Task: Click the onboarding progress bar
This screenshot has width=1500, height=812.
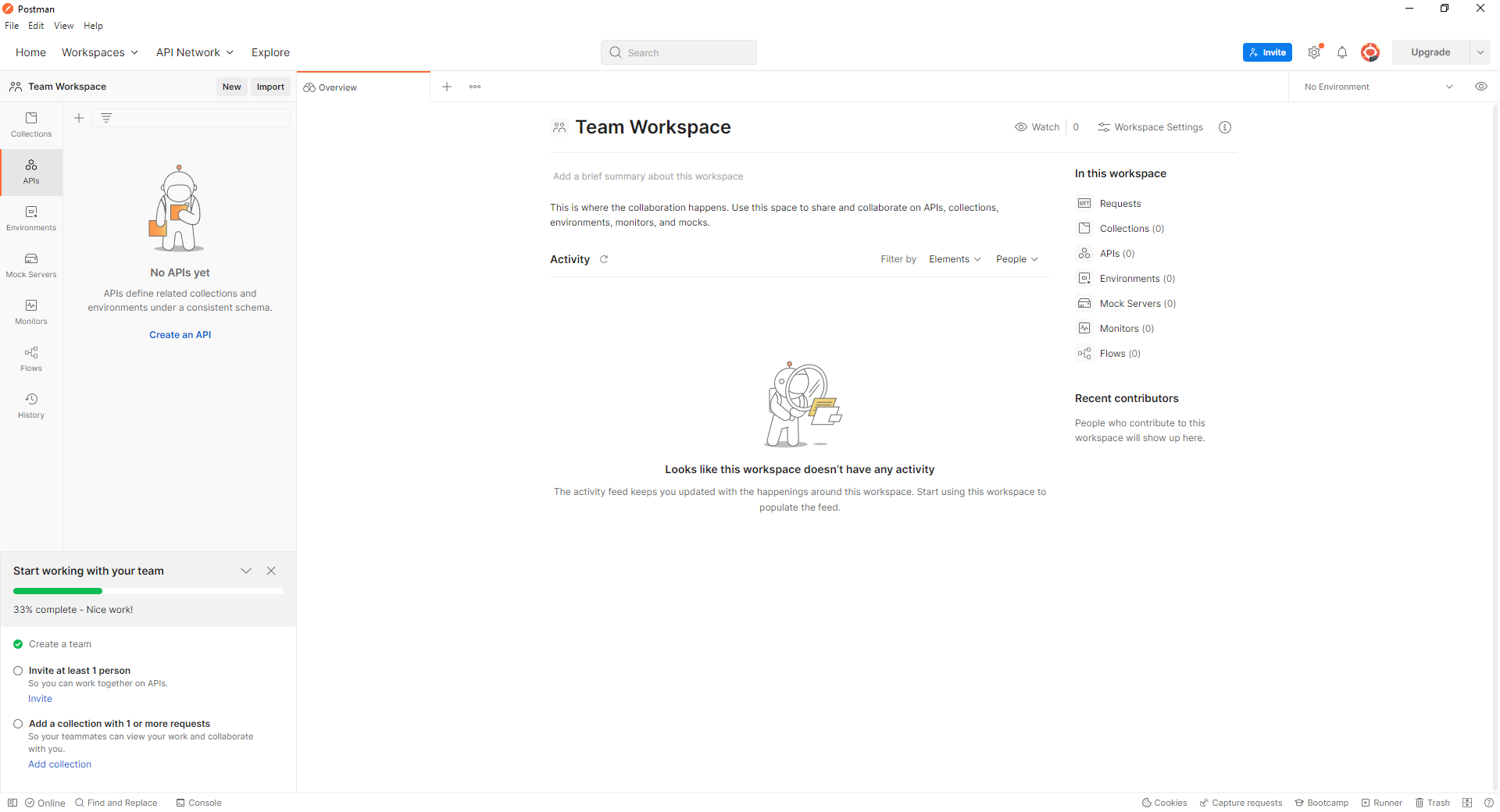Action: click(x=148, y=591)
